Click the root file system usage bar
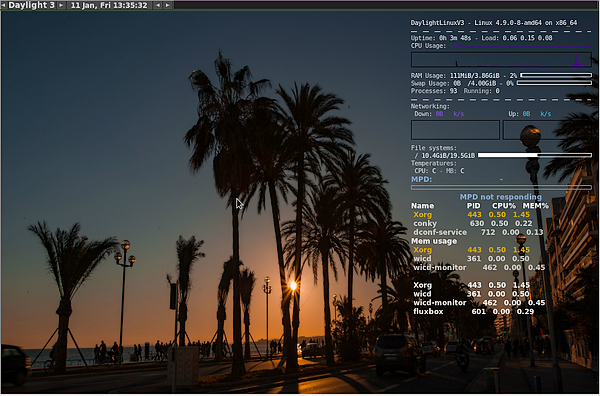The height and width of the screenshot is (396, 600). click(535, 155)
